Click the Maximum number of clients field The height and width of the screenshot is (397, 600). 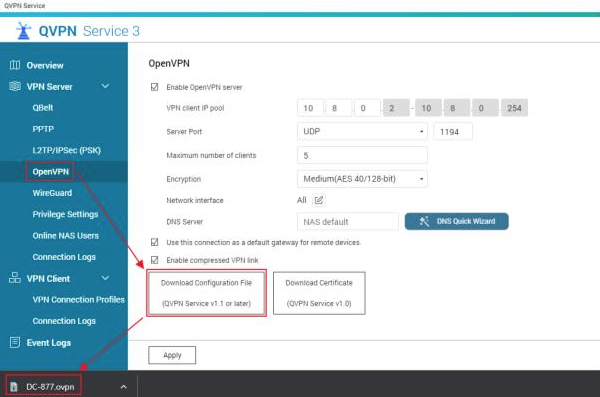[x=362, y=155]
